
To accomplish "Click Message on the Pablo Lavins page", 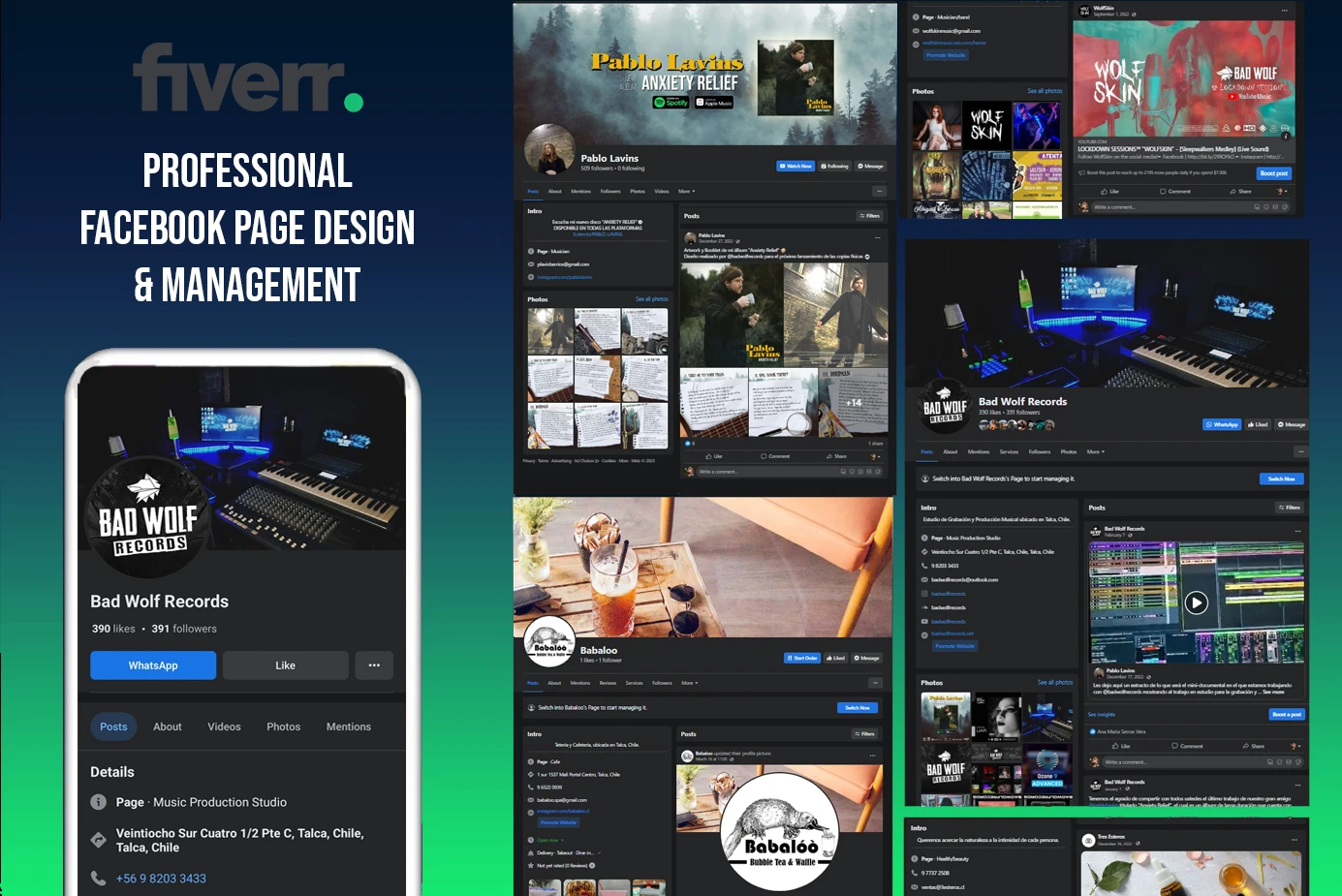I will coord(870,166).
